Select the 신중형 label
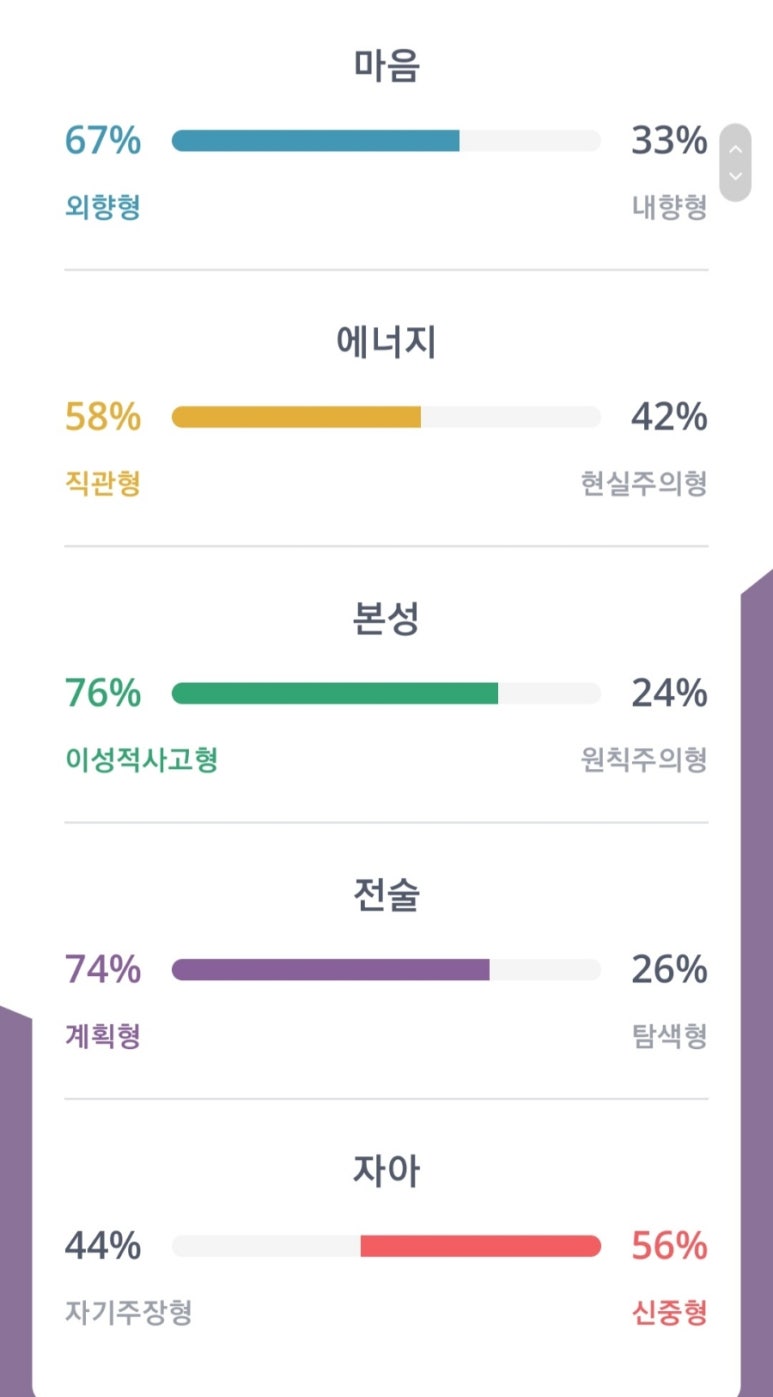The height and width of the screenshot is (1397, 773). click(x=669, y=1312)
